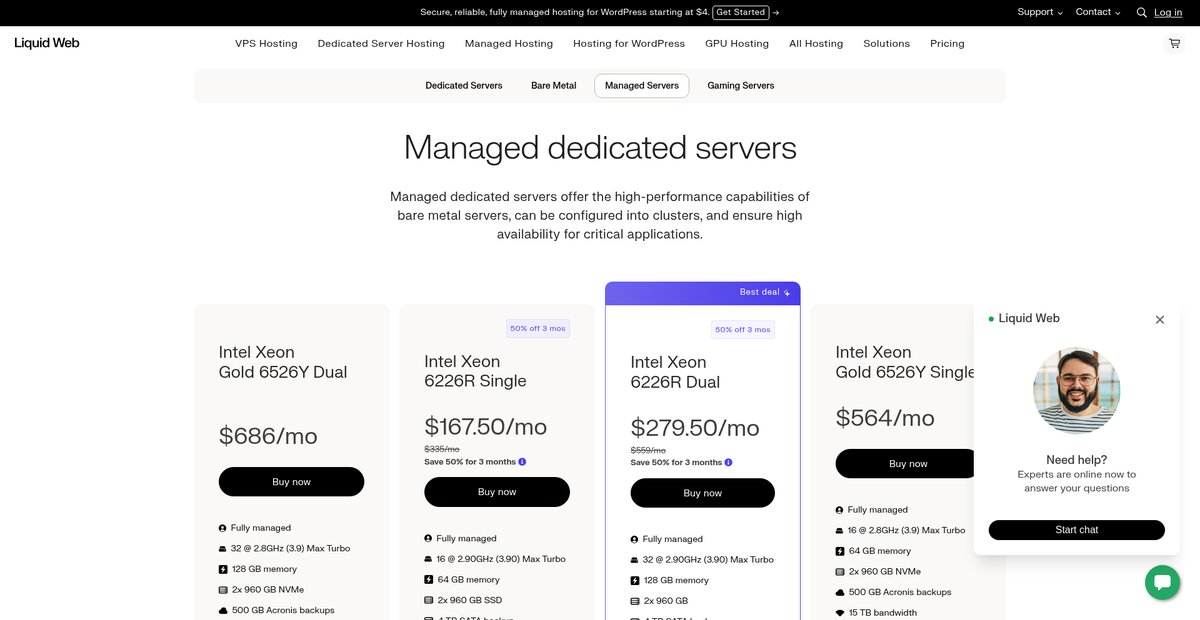This screenshot has width=1200, height=620.
Task: Click the struck-through '$335/mo' price
Action: click(x=442, y=450)
